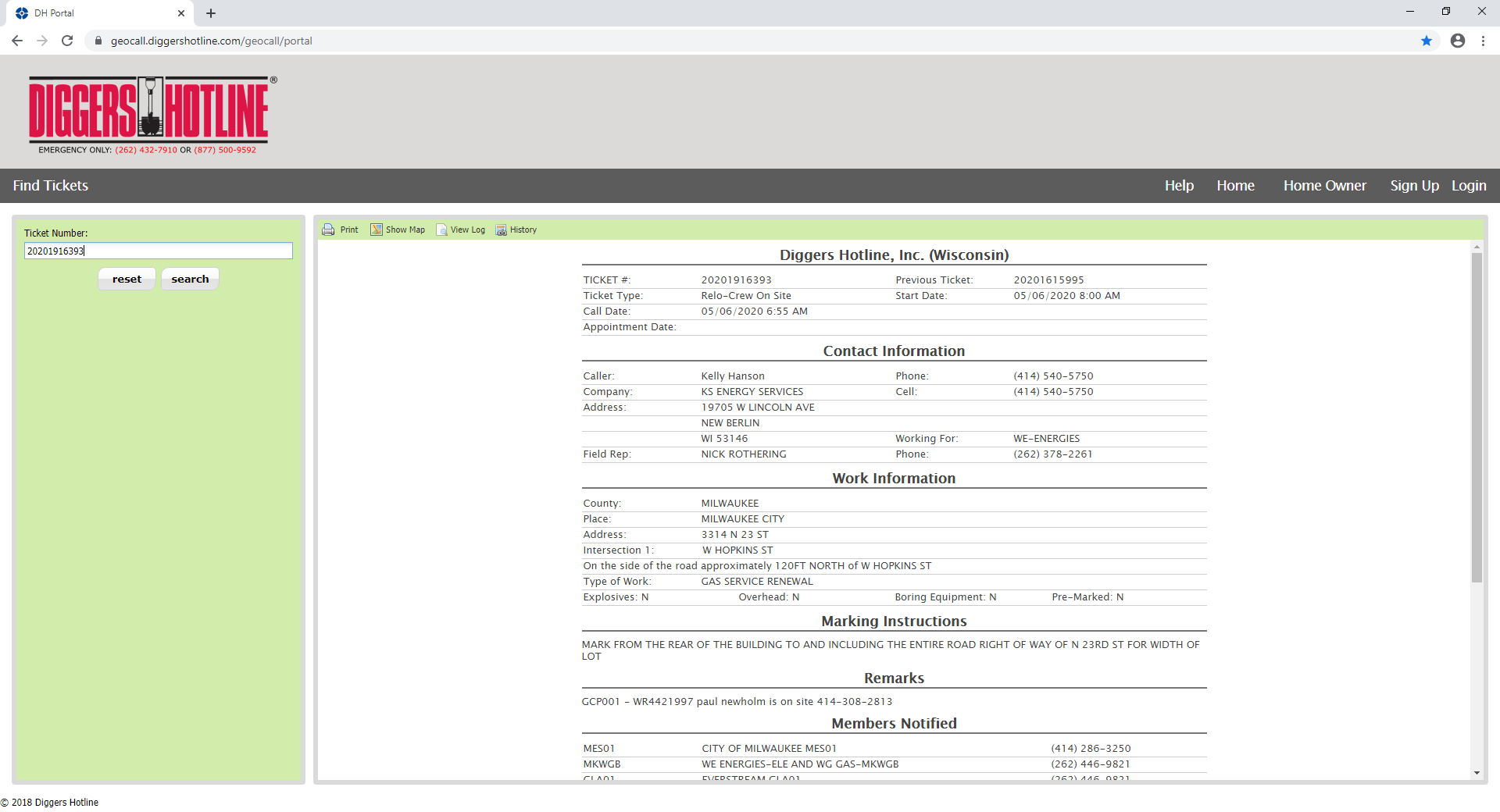
Task: Click the Print icon in ticket toolbar
Action: 329,230
